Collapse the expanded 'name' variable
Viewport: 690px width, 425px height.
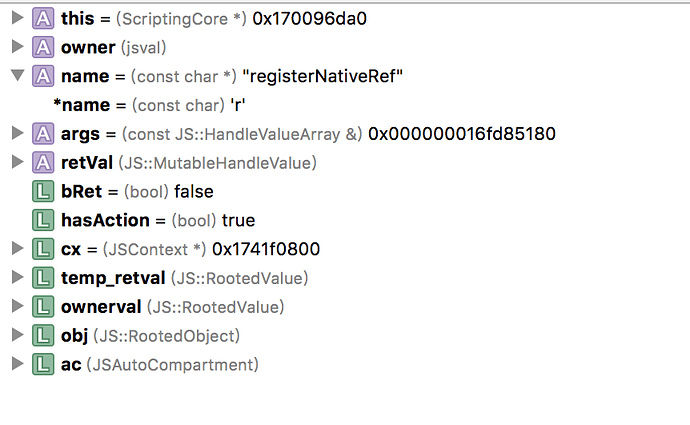16,76
